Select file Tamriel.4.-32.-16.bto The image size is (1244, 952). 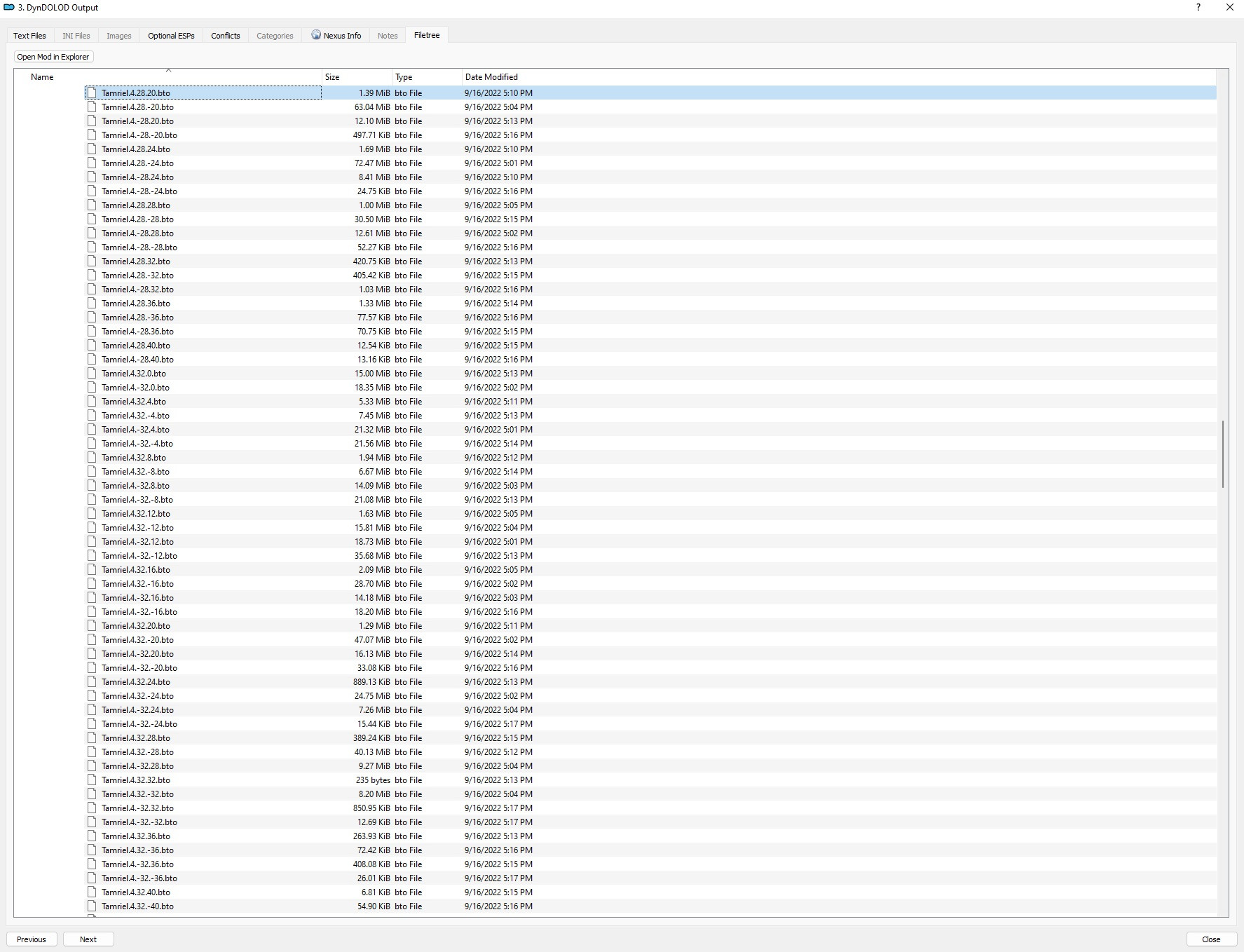(139, 611)
